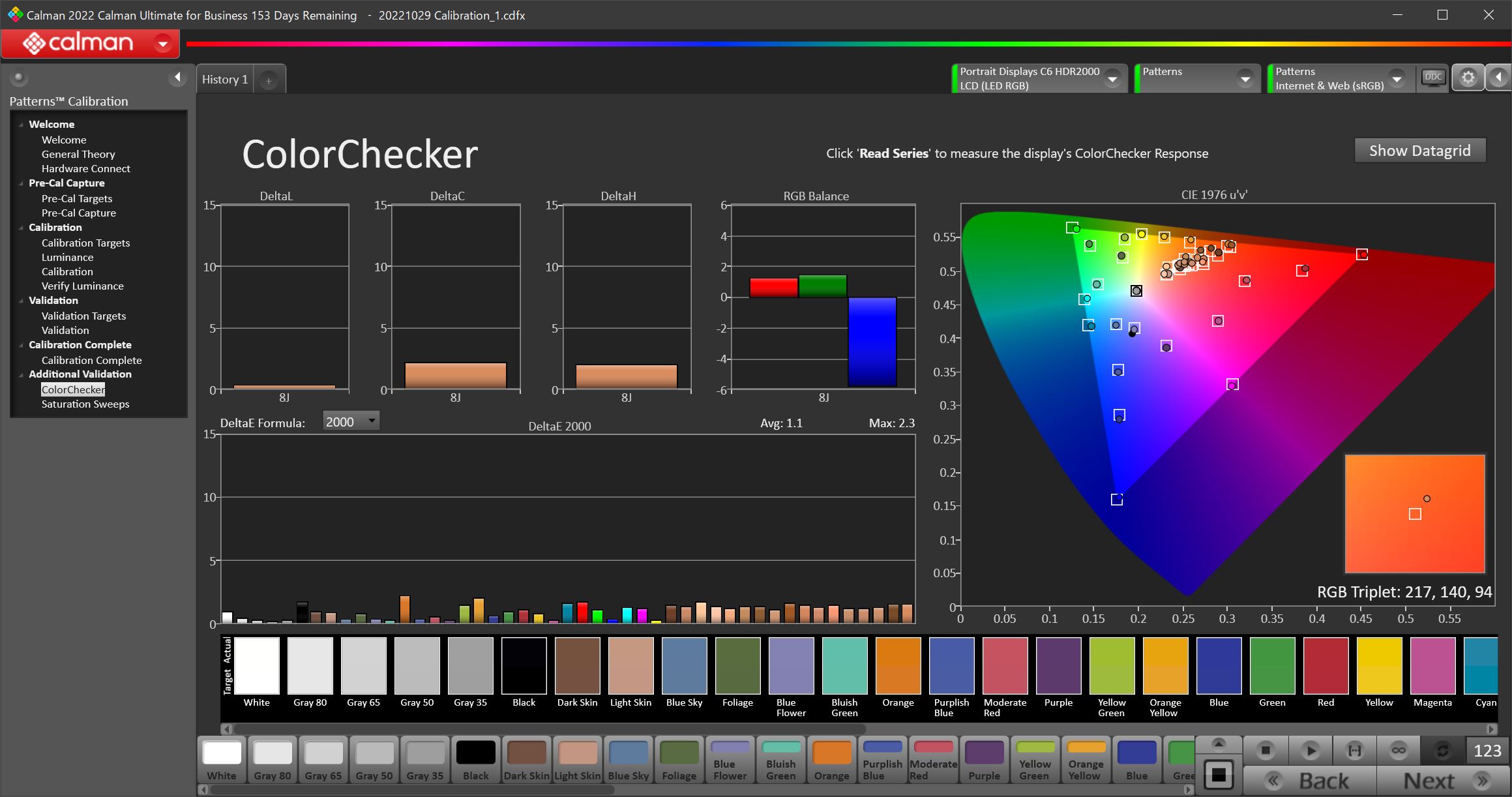Open the Patterns source dropdown
The width and height of the screenshot is (1512, 797).
(x=1245, y=79)
